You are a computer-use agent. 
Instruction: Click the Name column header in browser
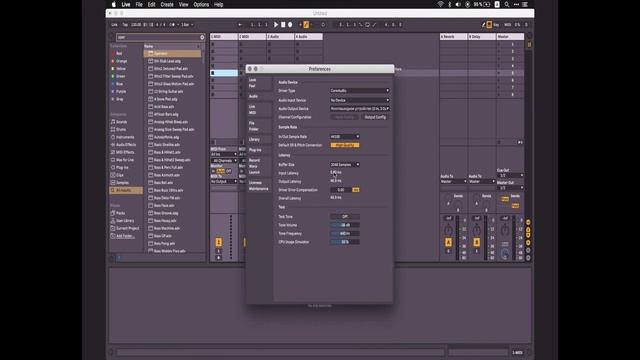click(x=149, y=46)
